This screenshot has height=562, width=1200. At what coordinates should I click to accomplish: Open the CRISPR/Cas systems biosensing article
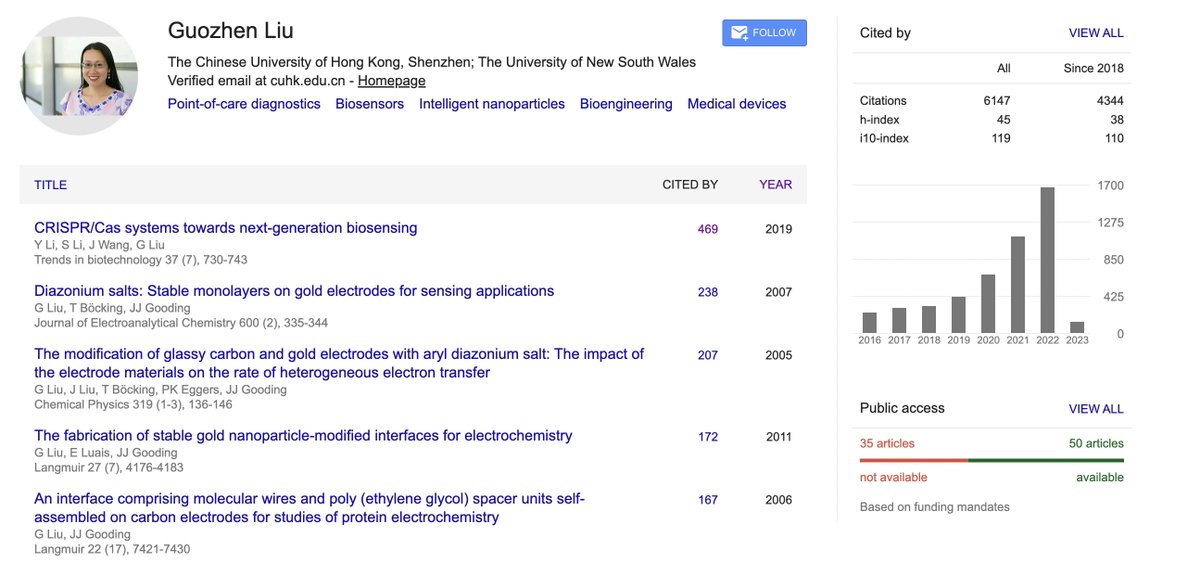(x=226, y=228)
